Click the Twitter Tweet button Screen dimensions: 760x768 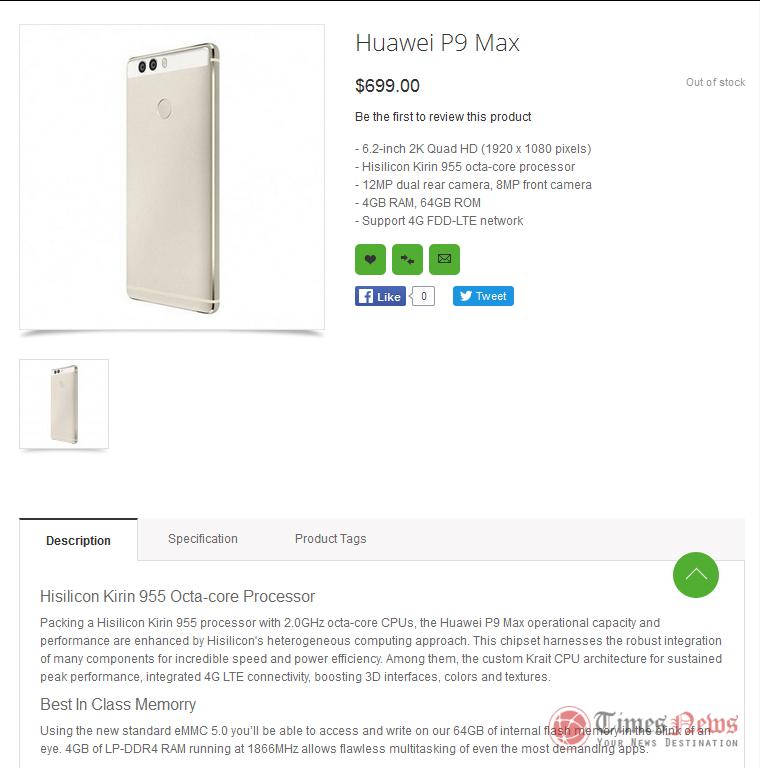(483, 296)
